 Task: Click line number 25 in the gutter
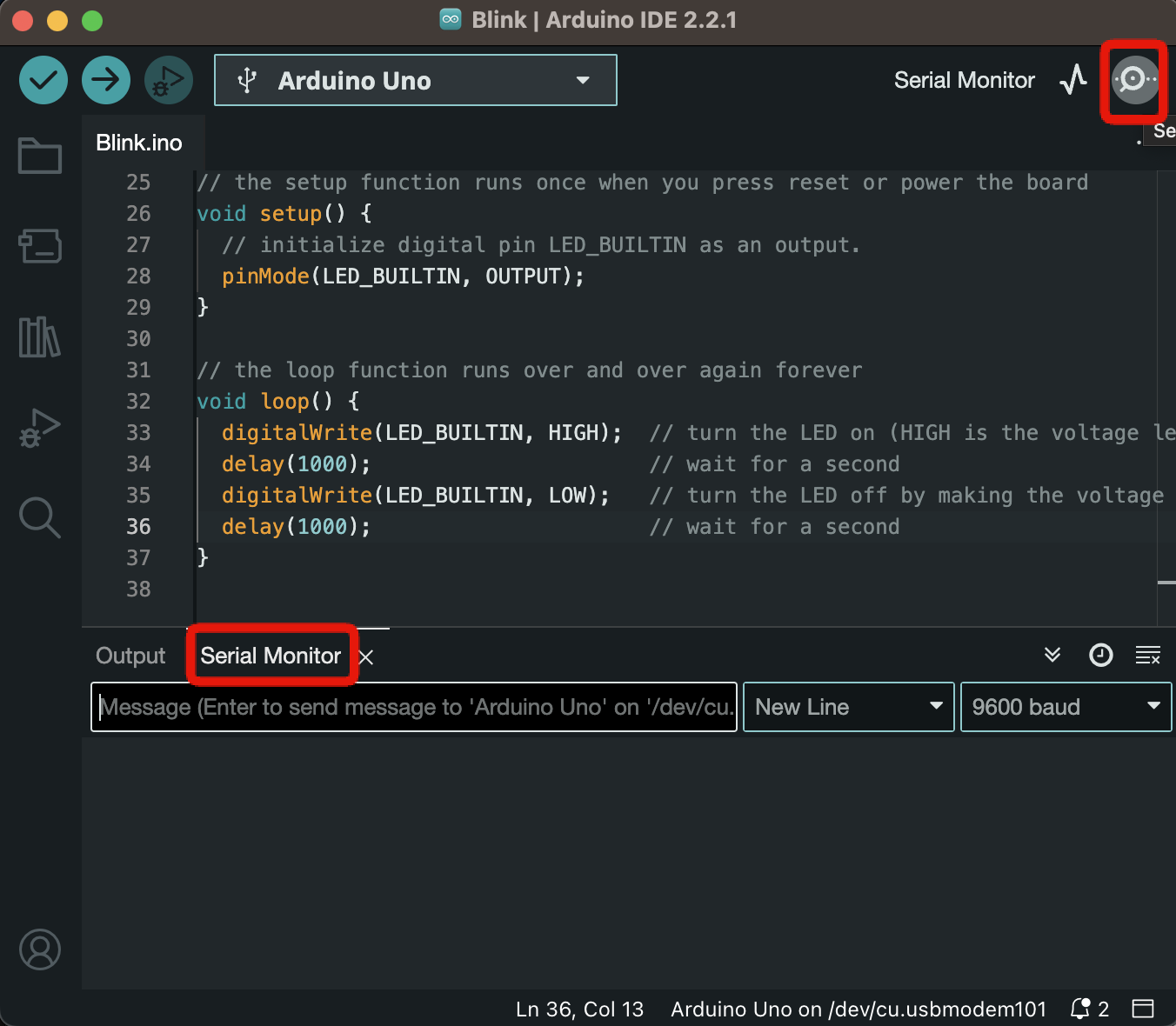pyautogui.click(x=138, y=183)
